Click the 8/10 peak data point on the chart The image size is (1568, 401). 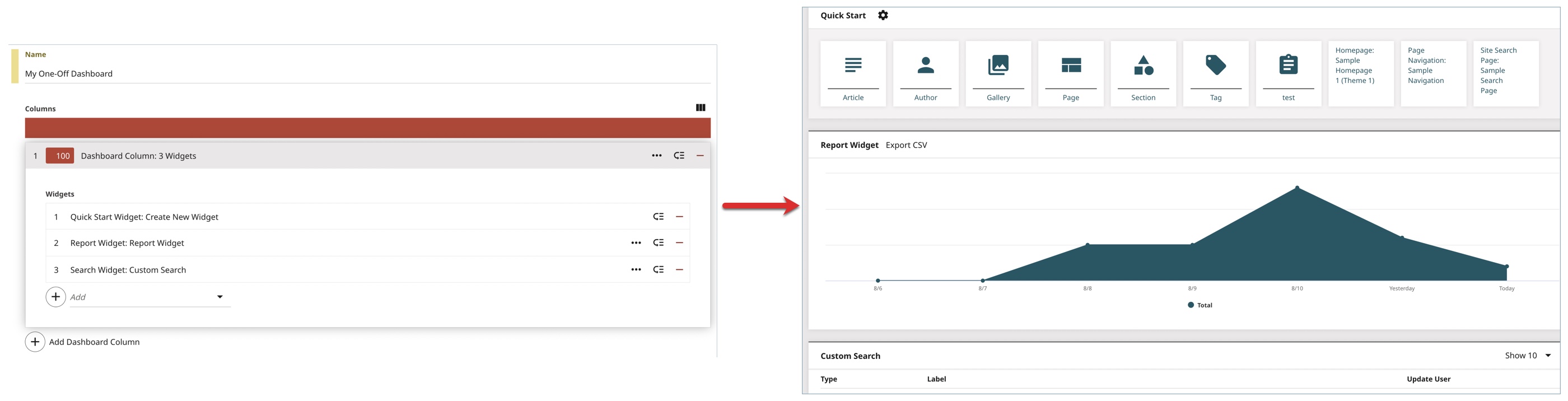tap(1296, 188)
